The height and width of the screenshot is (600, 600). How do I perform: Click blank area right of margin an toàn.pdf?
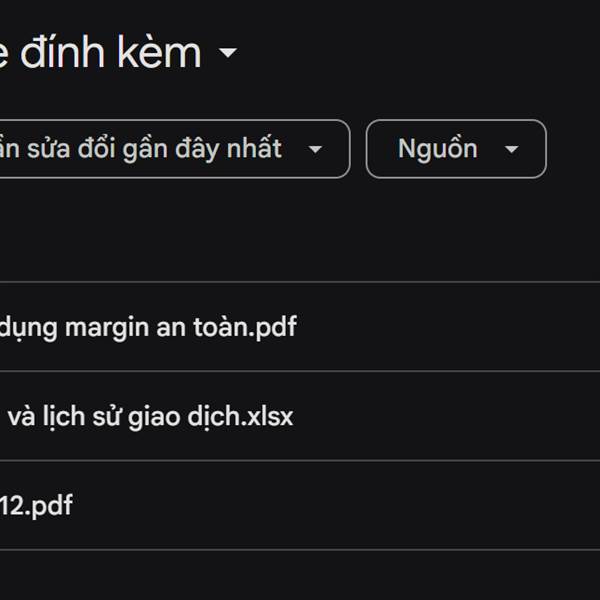pos(450,326)
